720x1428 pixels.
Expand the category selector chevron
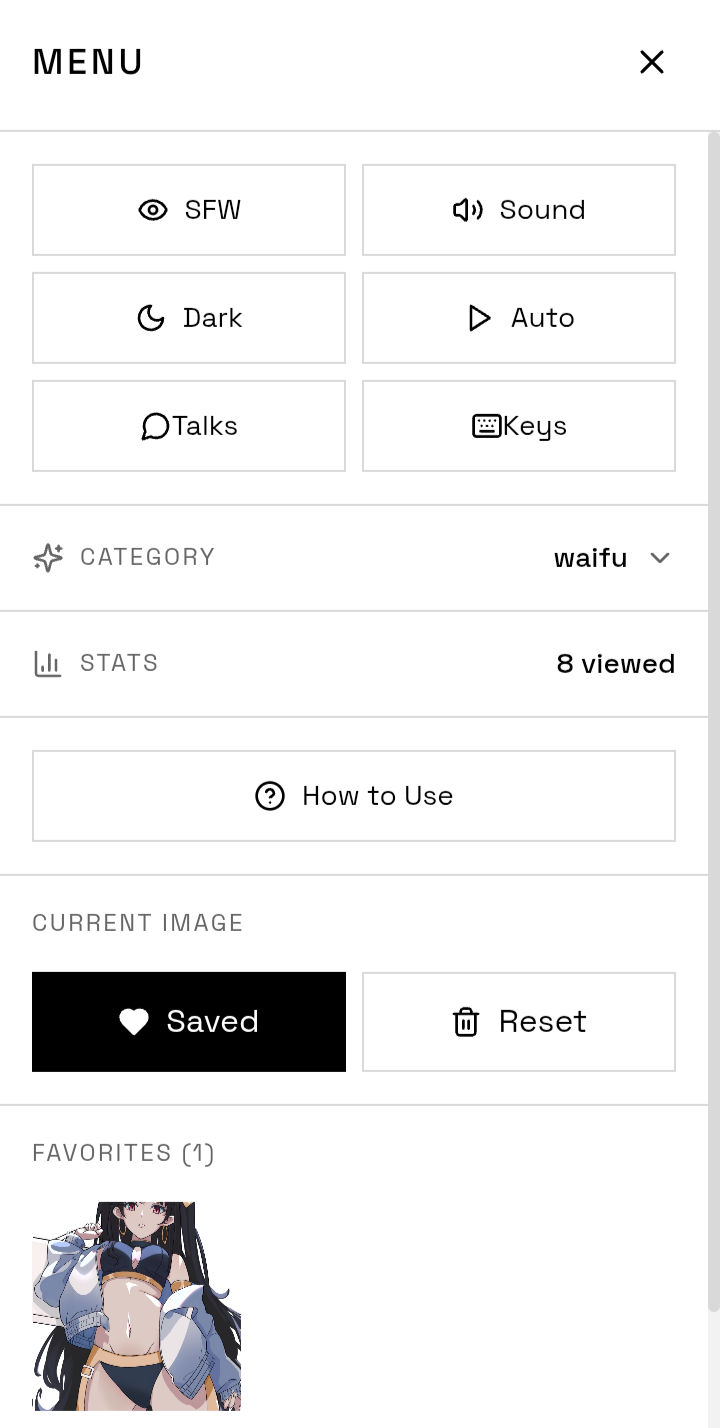point(659,559)
